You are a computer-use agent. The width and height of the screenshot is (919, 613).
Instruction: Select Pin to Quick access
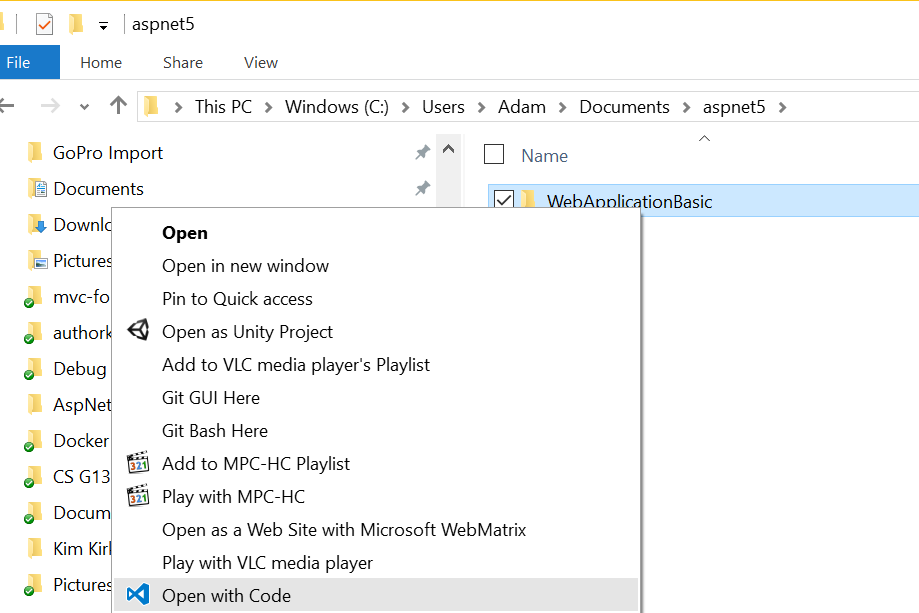(x=237, y=298)
